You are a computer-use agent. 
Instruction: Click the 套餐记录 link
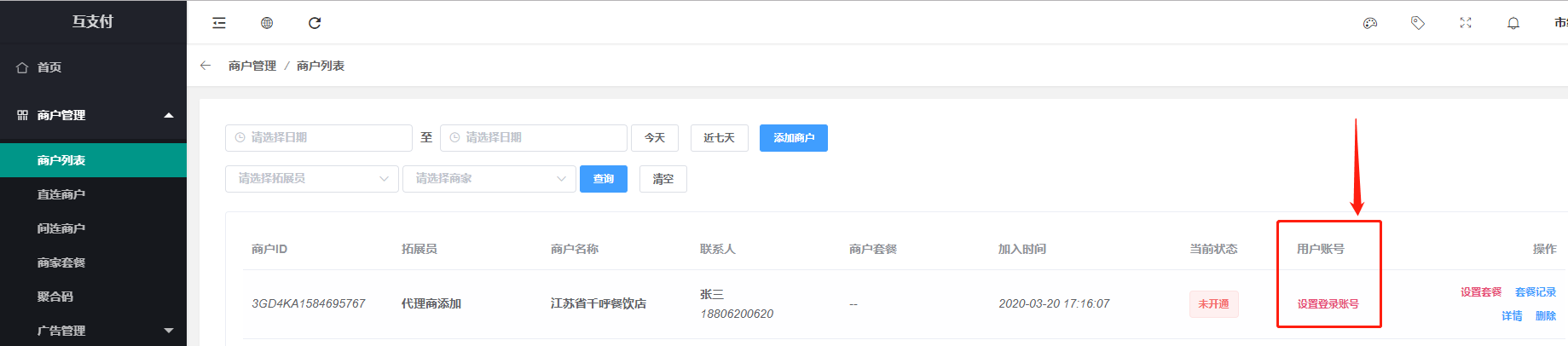coord(1536,292)
